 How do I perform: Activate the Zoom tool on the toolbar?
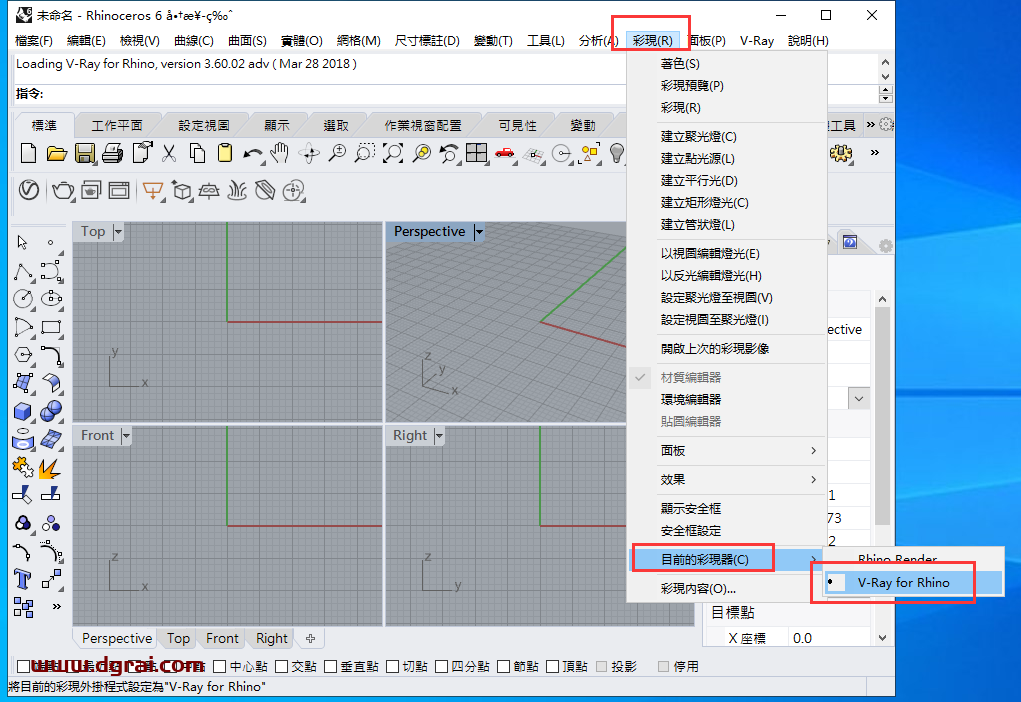click(x=337, y=153)
